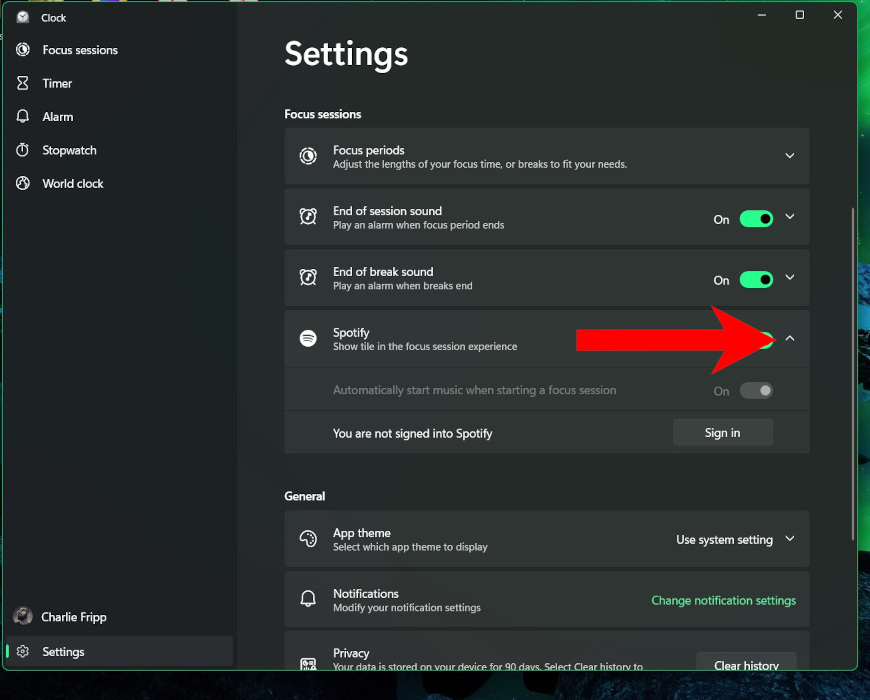870x700 pixels.
Task: Click the Stopwatch icon in sidebar
Action: (22, 150)
